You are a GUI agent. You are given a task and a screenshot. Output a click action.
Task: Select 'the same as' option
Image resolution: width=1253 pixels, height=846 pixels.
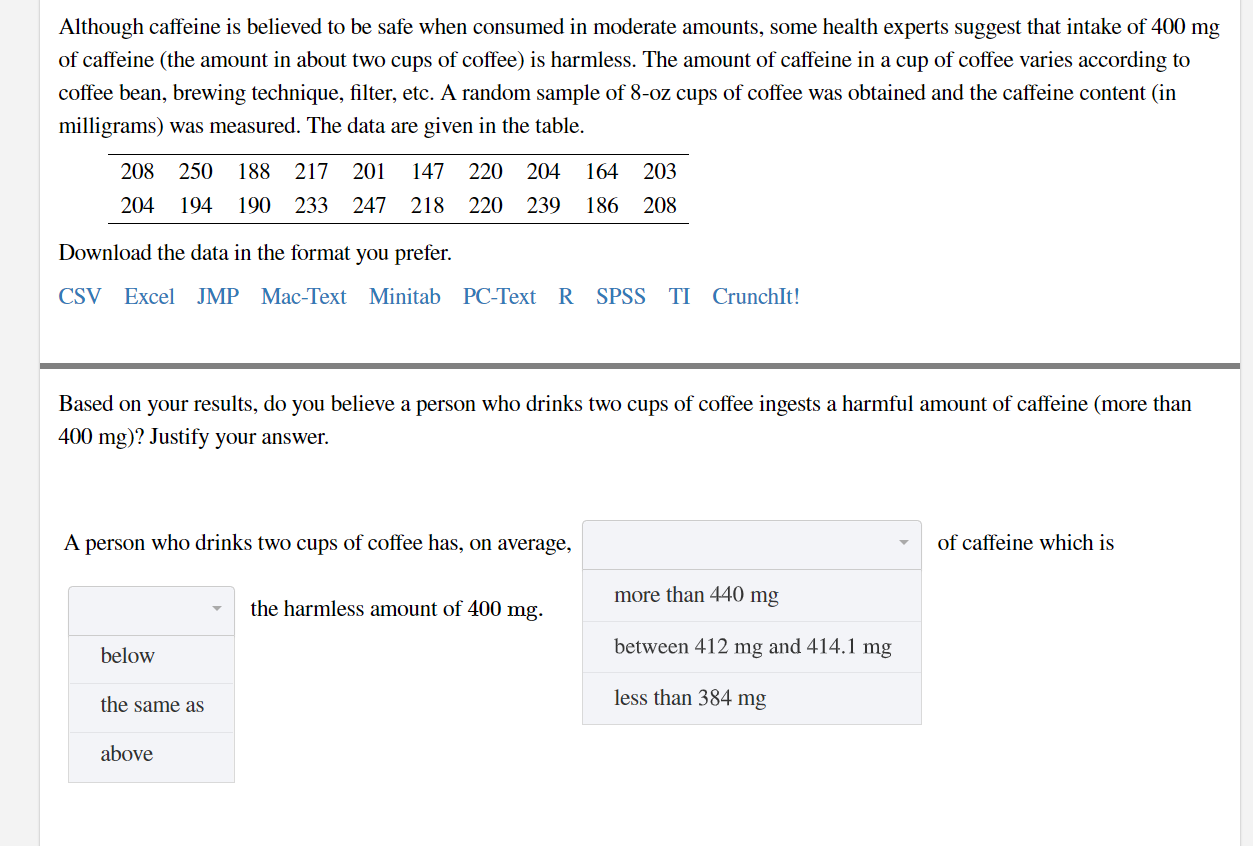click(143, 705)
